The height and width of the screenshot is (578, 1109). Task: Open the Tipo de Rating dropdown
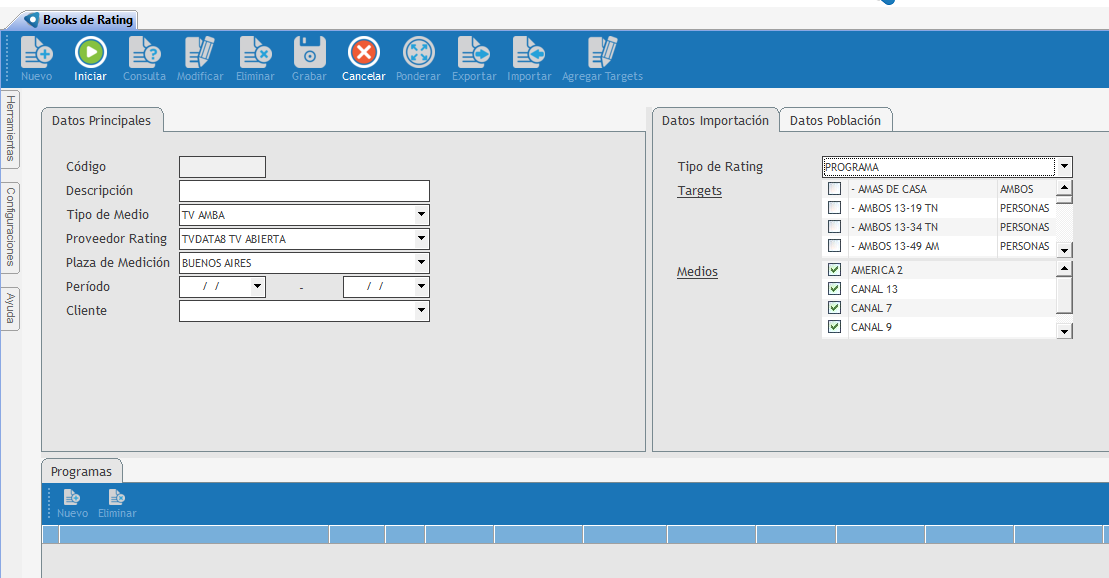tap(1064, 167)
